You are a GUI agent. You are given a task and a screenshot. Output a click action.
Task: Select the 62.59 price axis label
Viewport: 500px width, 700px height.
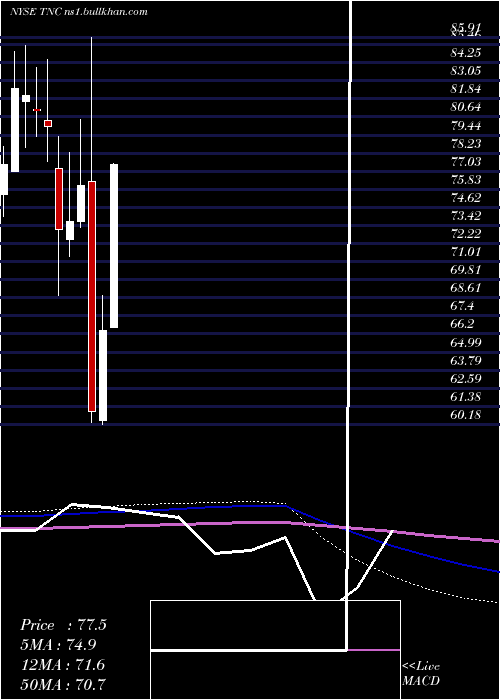click(x=466, y=379)
